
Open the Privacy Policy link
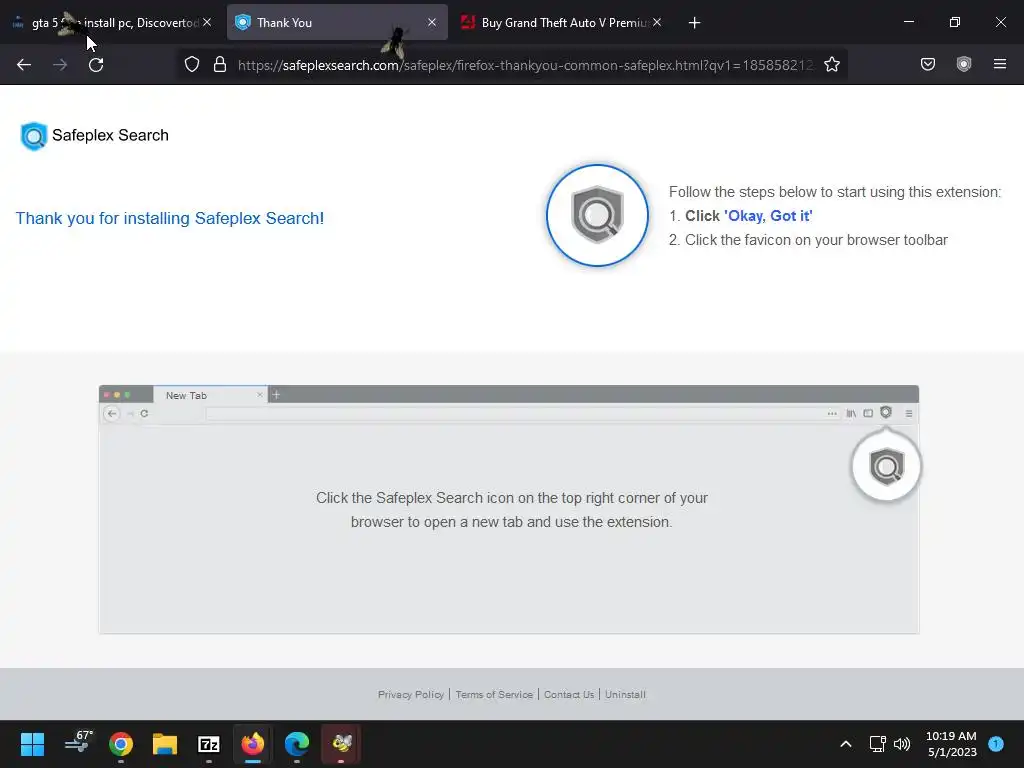tap(411, 694)
